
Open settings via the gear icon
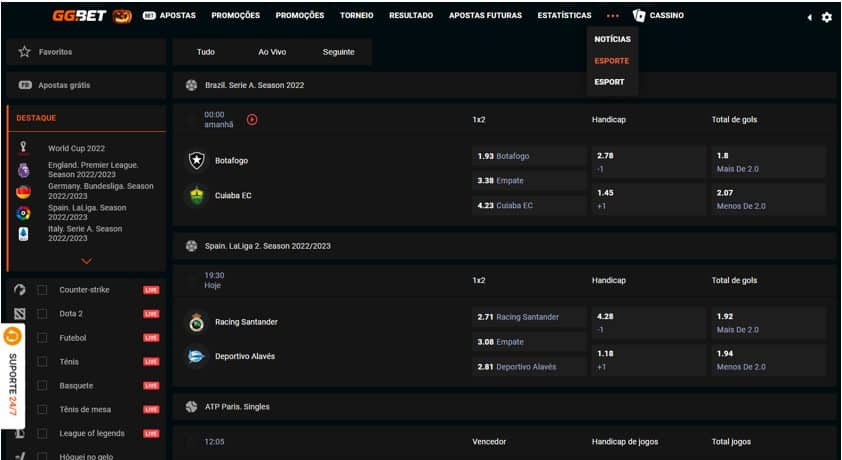[826, 17]
